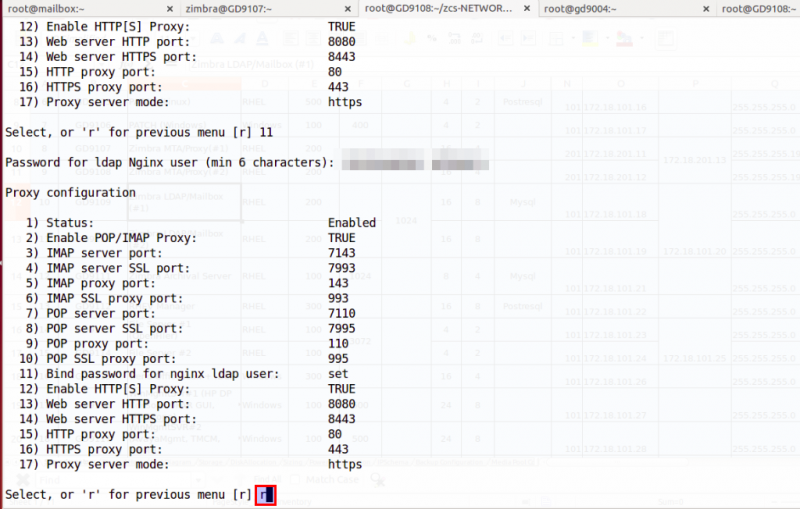Close the zimbra@GD9107:~ tab
This screenshot has width=800, height=509.
pyautogui.click(x=347, y=9)
